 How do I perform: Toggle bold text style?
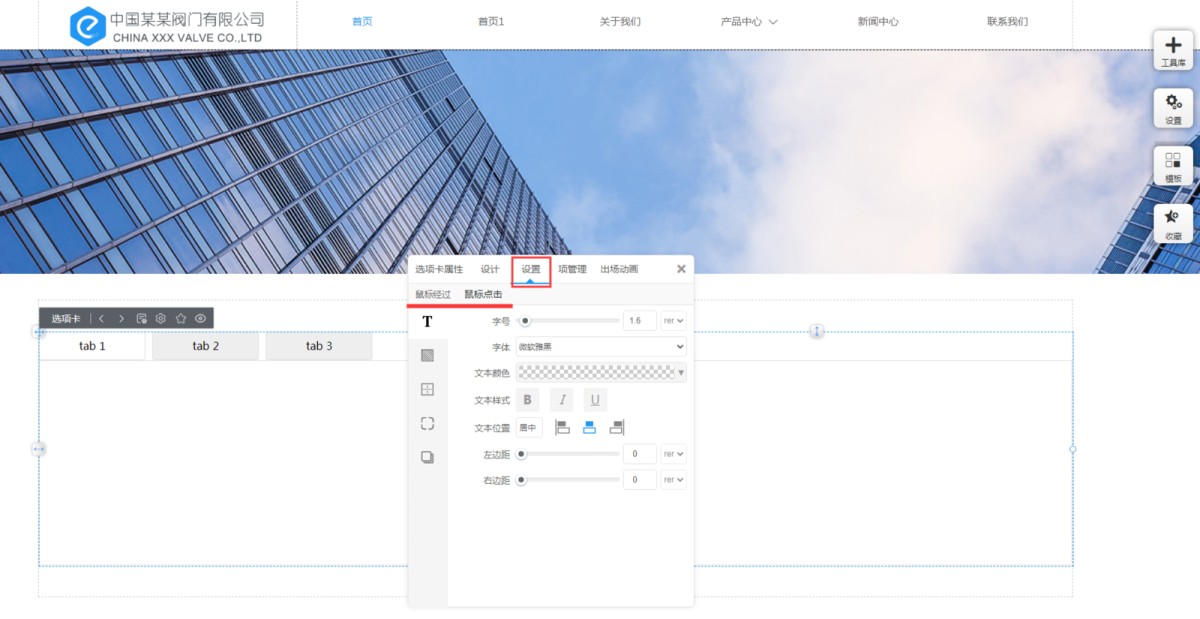[x=528, y=400]
